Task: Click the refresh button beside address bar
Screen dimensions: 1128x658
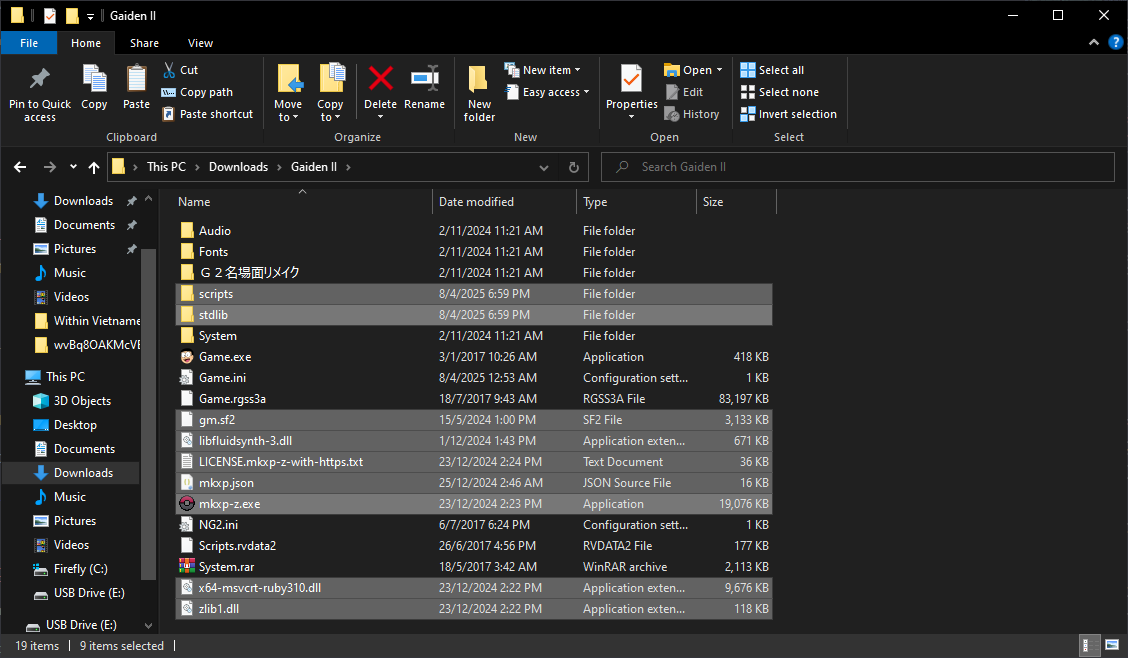Action: click(x=574, y=167)
